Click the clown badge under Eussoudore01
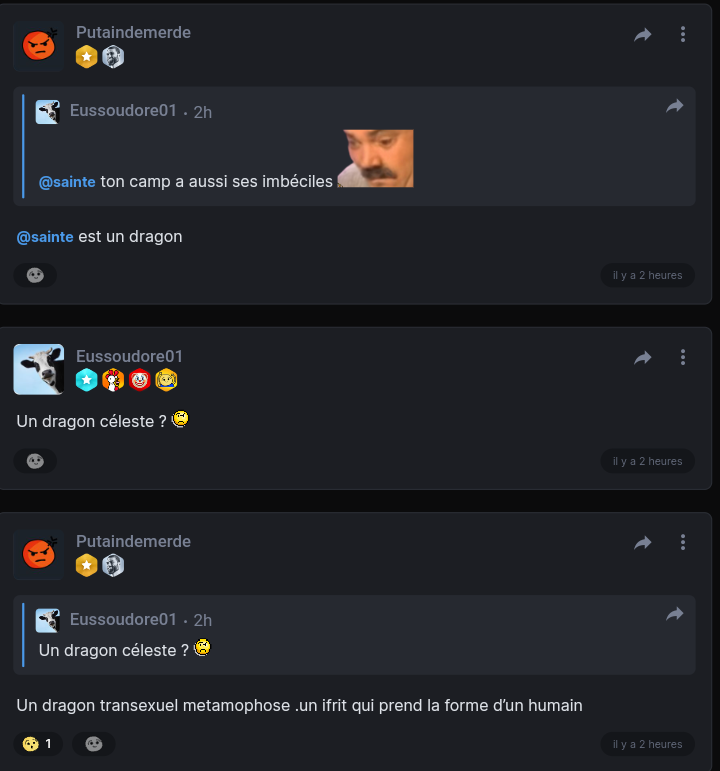Screen dimensions: 720x771 point(139,380)
